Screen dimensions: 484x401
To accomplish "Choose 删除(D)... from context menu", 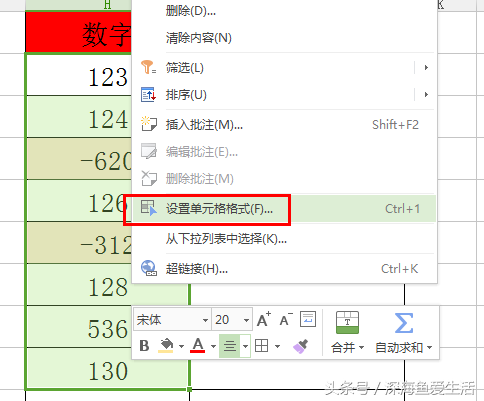I will 284,11.
